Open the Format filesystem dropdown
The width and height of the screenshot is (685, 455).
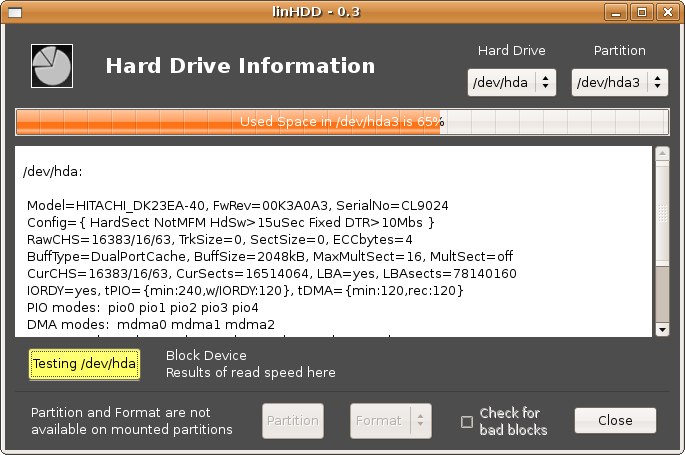point(390,421)
